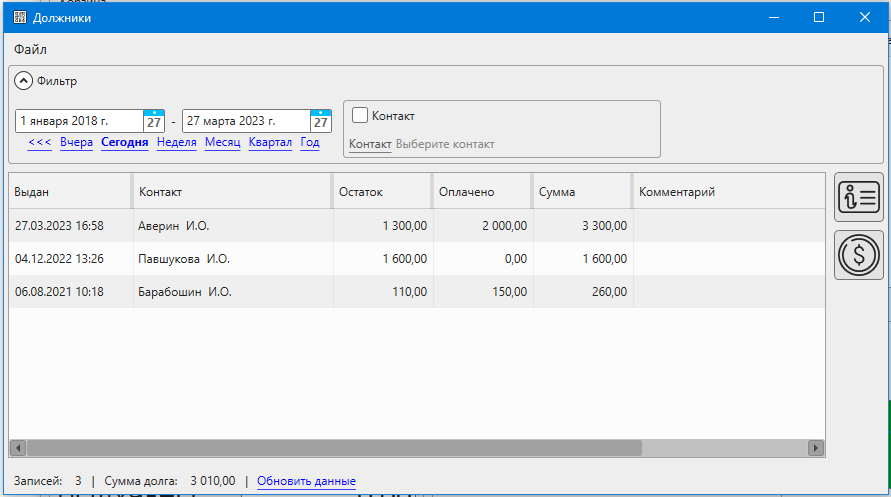Click Обновить данные to refresh
The width and height of the screenshot is (891, 497).
click(x=306, y=481)
